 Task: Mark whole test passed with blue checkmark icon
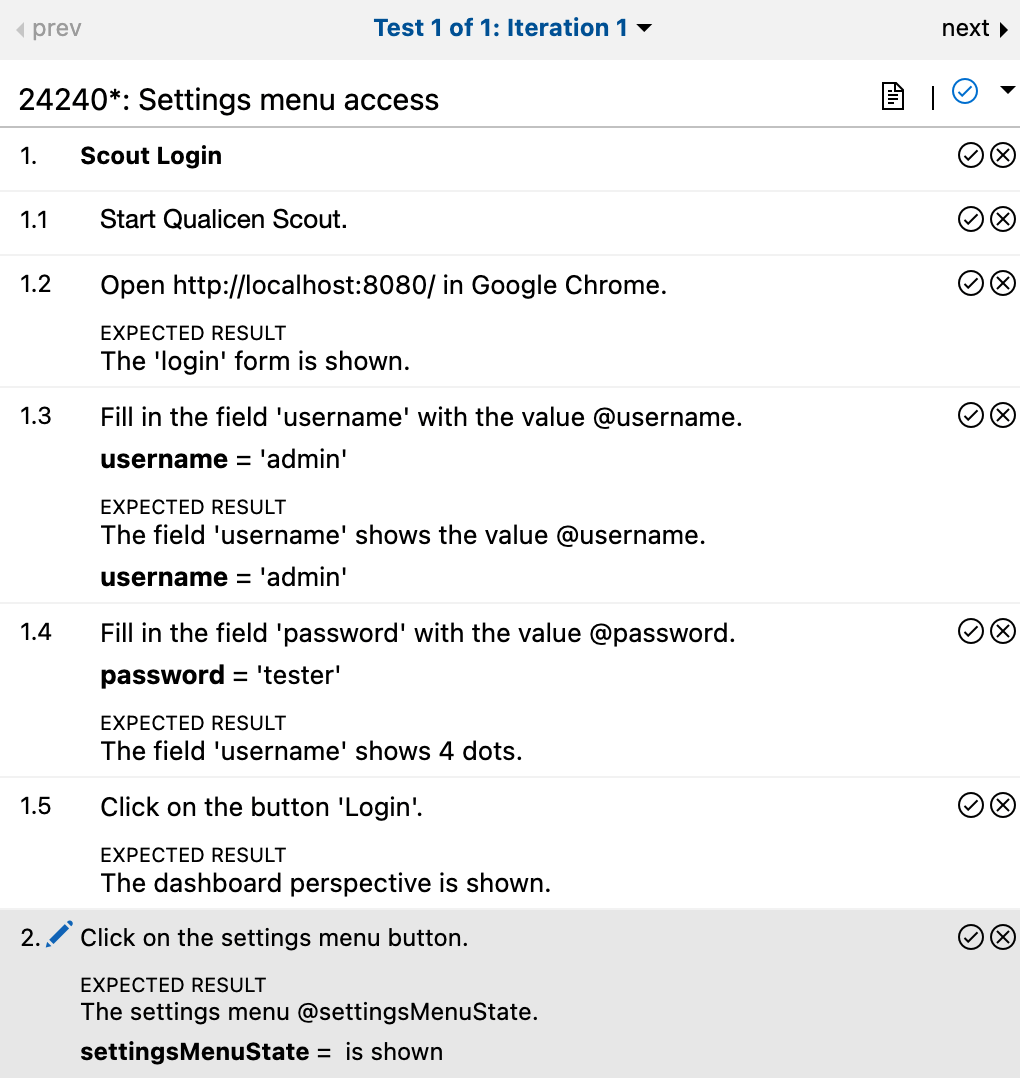[x=964, y=91]
